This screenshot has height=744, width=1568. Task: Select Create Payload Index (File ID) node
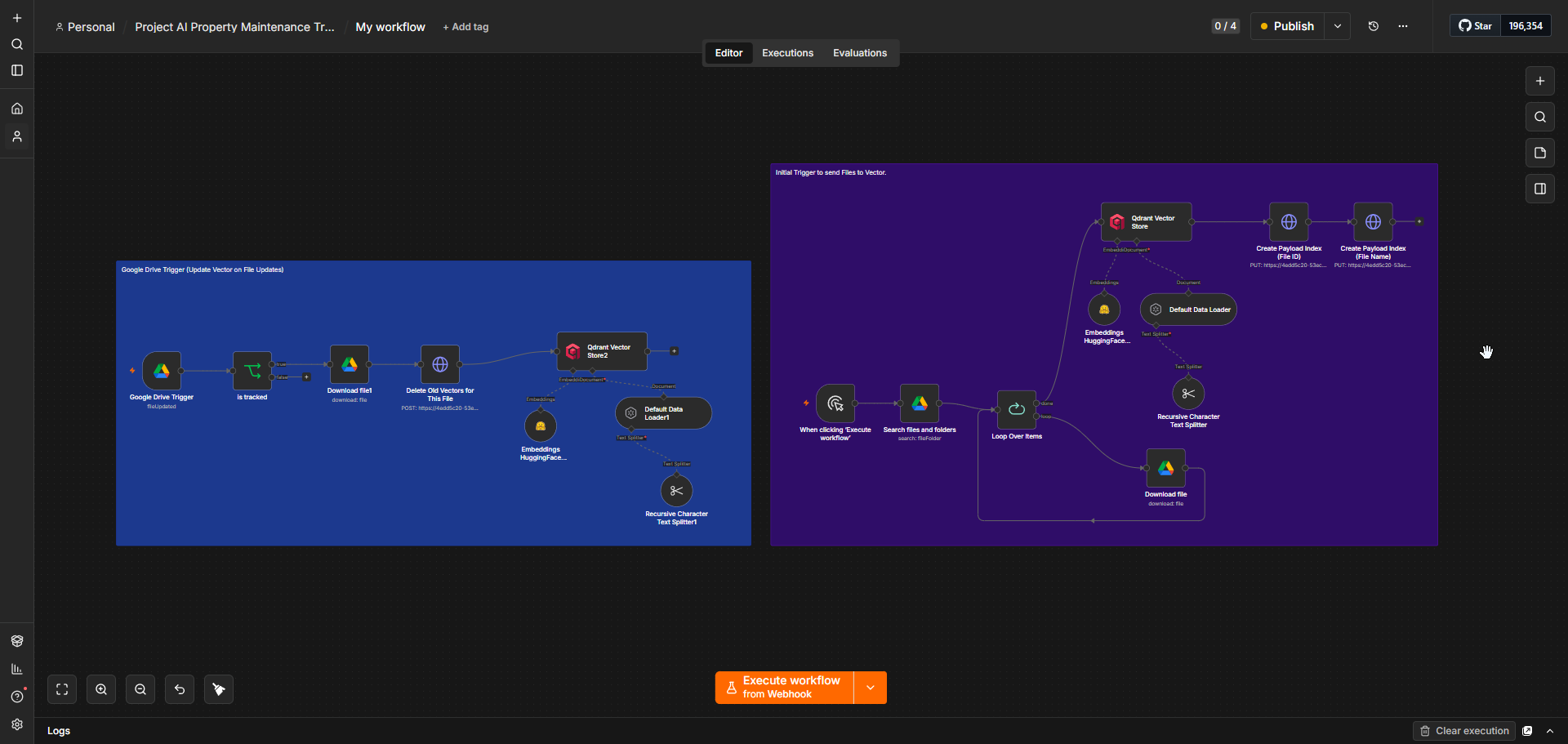[1289, 222]
